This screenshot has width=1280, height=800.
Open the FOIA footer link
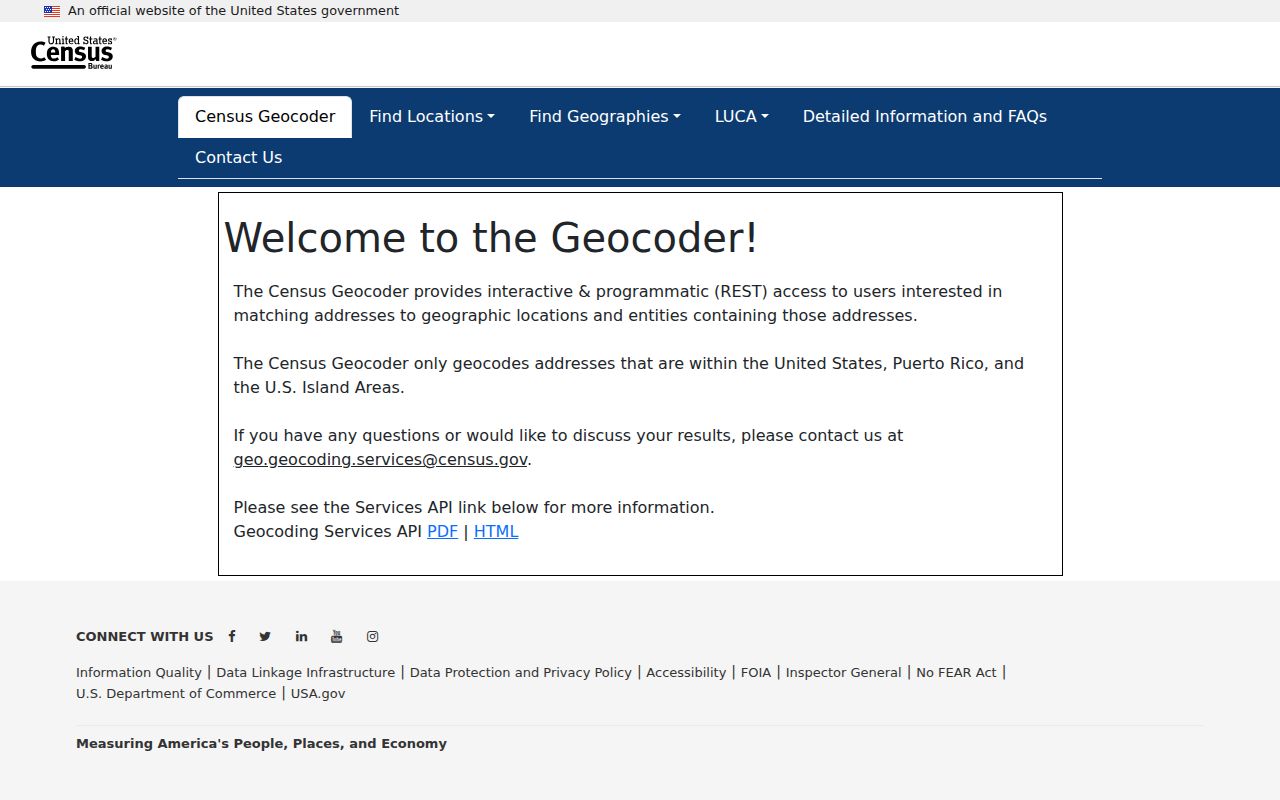[x=756, y=672]
